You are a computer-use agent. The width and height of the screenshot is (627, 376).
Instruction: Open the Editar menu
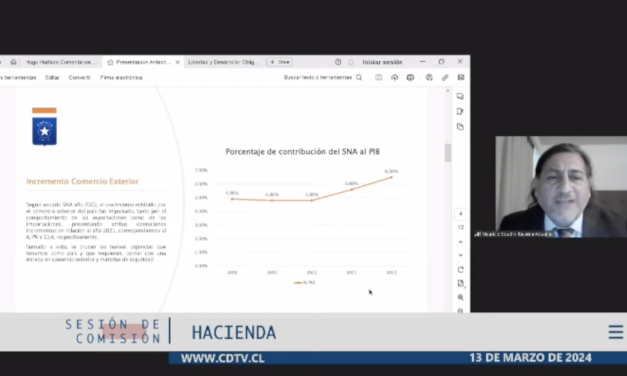(52, 78)
